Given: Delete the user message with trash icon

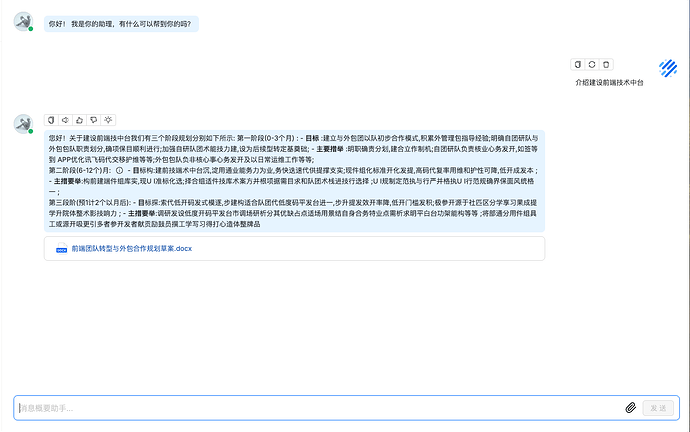Looking at the screenshot, I should [x=606, y=65].
